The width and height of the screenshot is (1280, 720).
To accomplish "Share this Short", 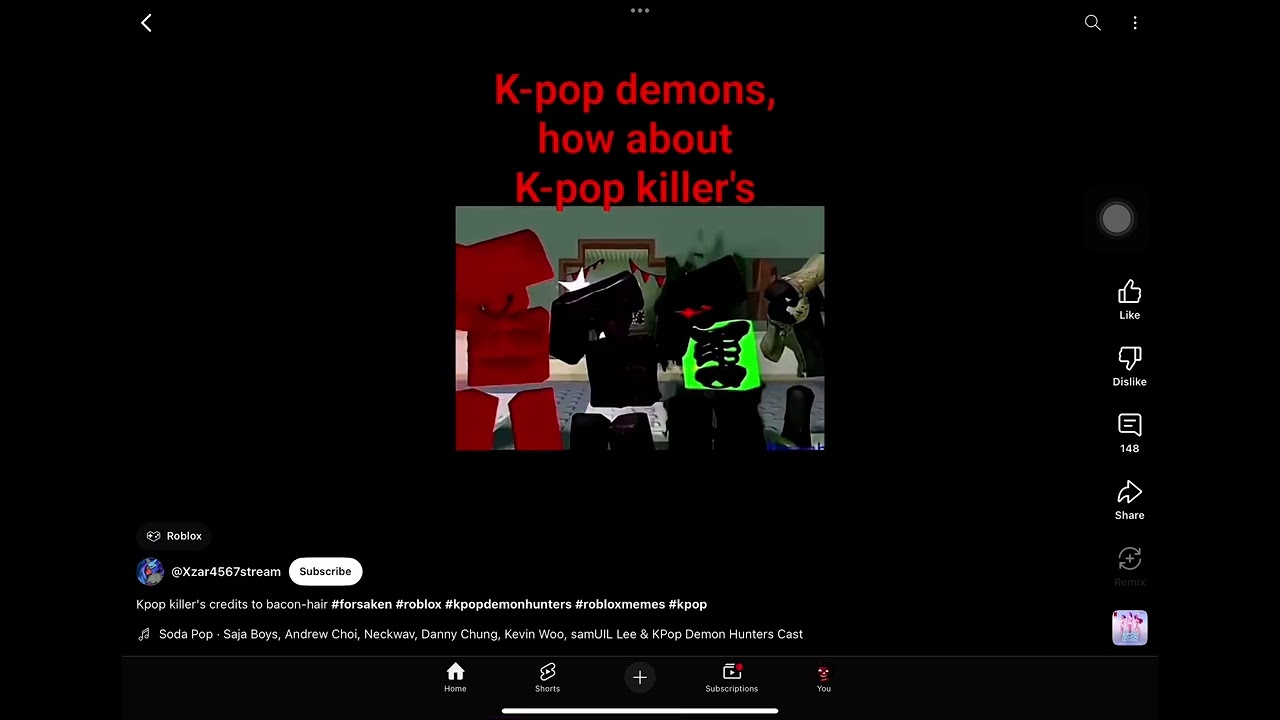I will (1129, 500).
